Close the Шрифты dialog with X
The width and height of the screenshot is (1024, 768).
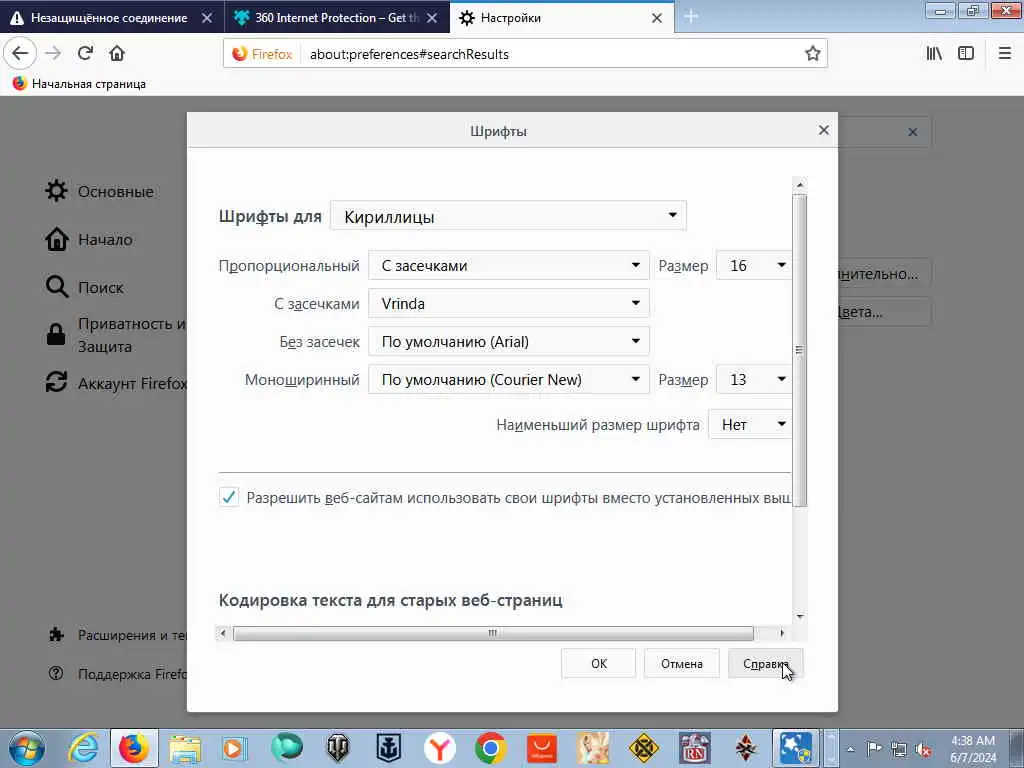[824, 130]
